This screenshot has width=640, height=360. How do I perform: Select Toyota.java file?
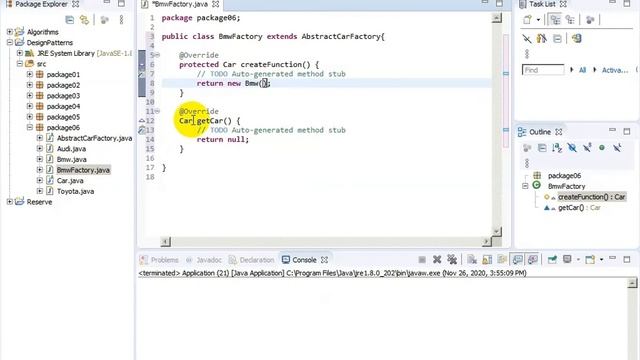click(75, 191)
